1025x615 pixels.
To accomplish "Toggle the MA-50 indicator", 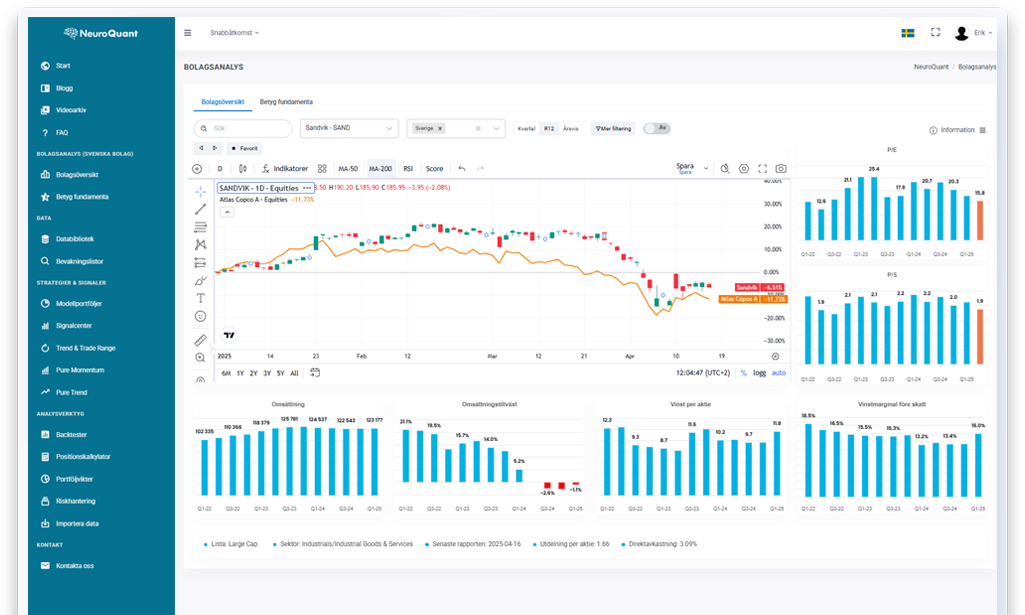I will 348,169.
